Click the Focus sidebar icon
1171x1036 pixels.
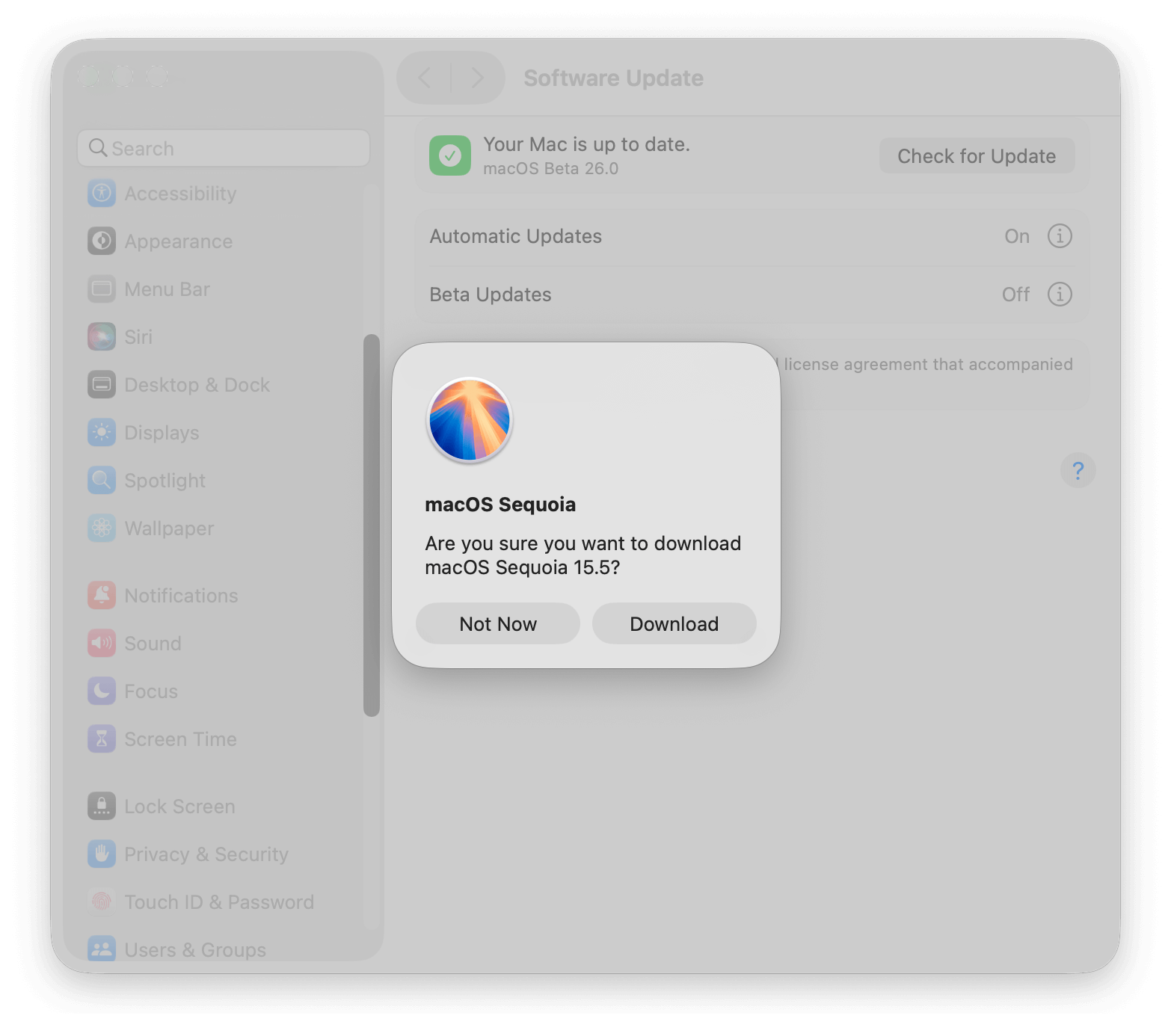click(102, 691)
